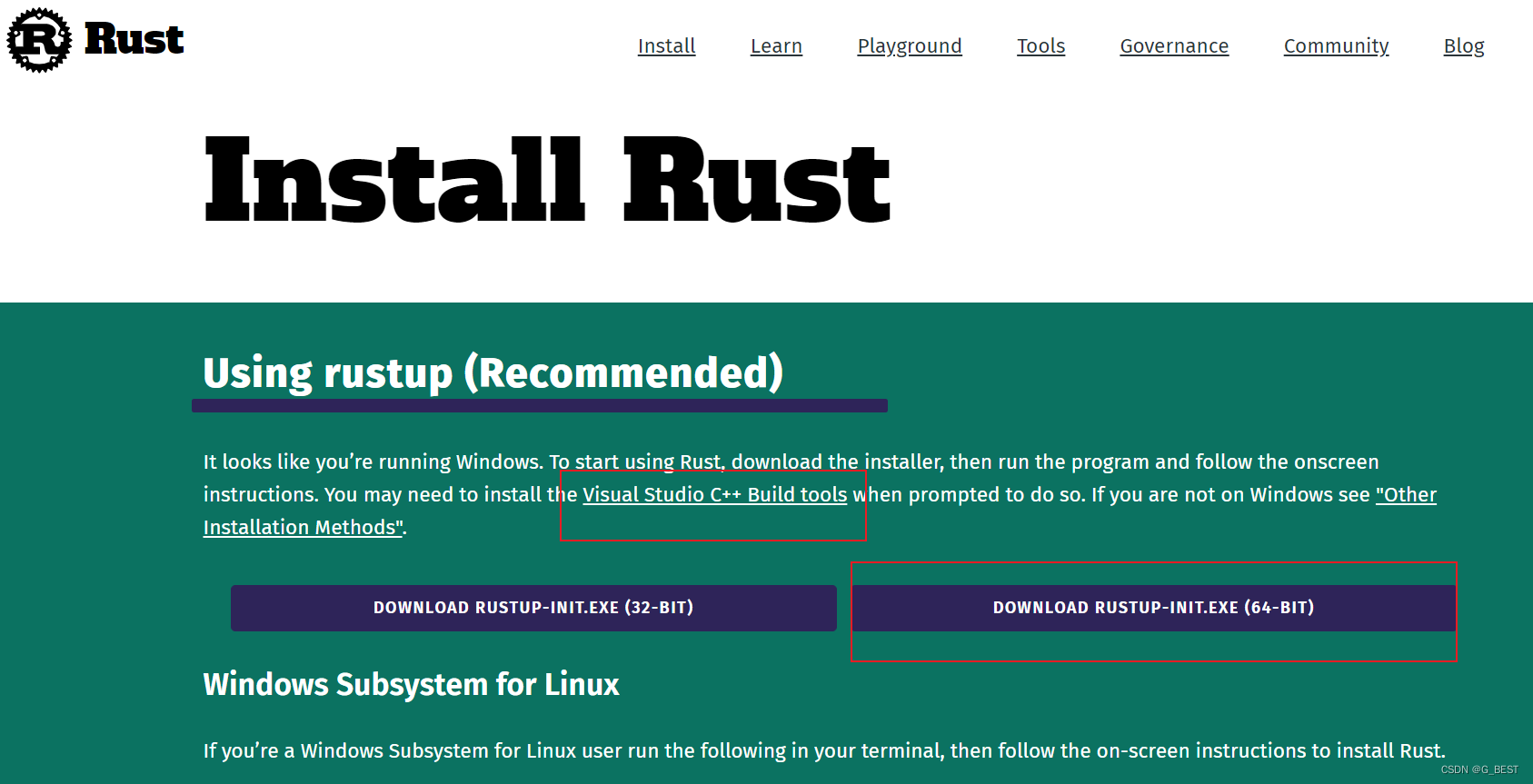This screenshot has width=1533, height=784.
Task: Click the "Using rustup (Recommended)" heading
Action: coord(493,372)
